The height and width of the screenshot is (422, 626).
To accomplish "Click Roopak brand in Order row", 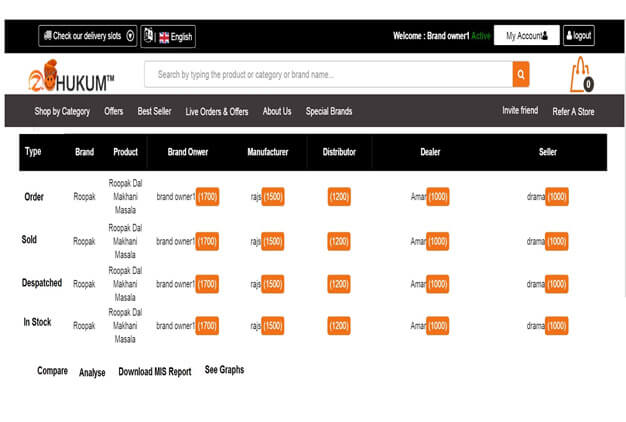I will (x=85, y=196).
